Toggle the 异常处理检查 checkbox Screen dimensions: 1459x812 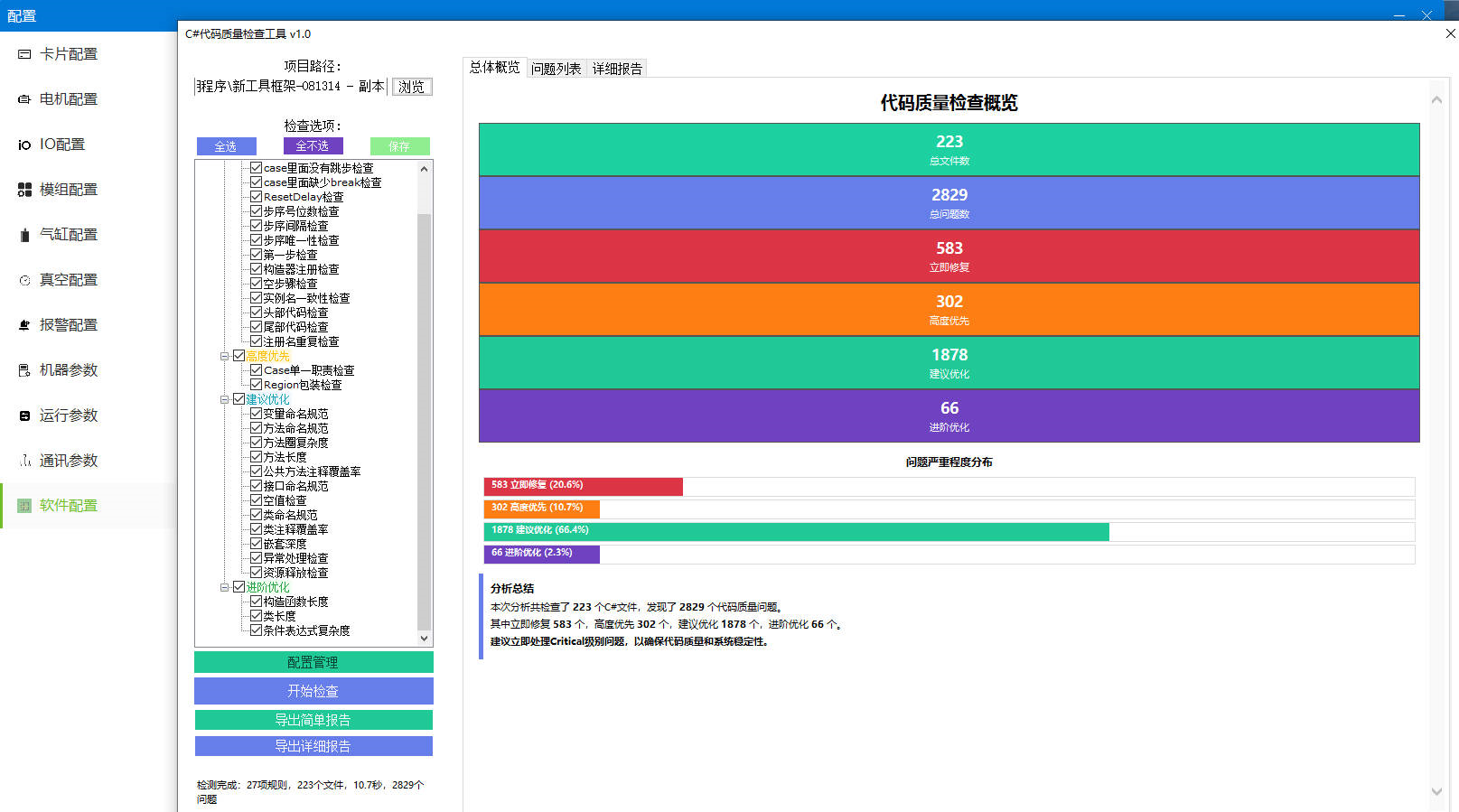pyautogui.click(x=256, y=558)
